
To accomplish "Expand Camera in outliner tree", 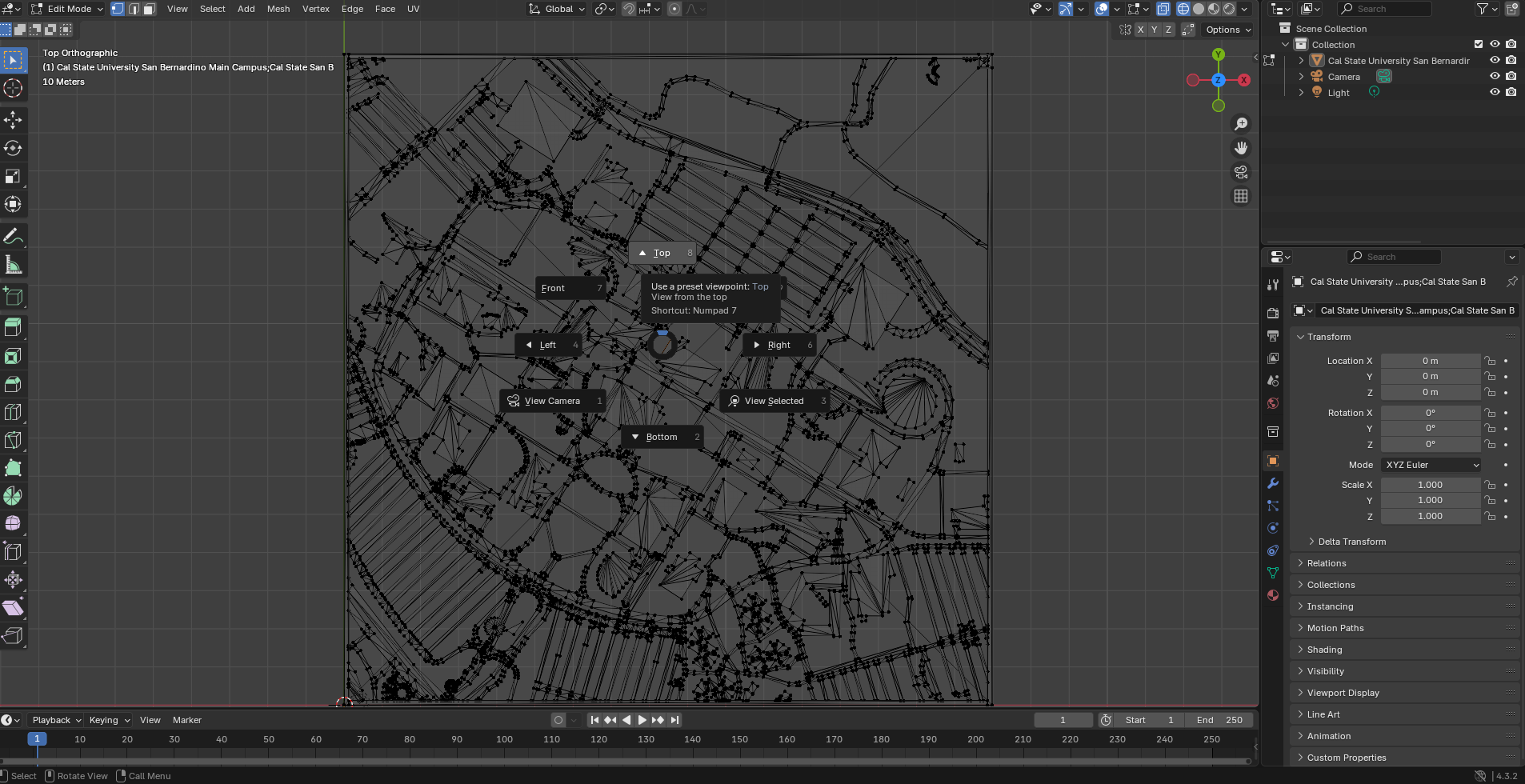I will click(1301, 77).
